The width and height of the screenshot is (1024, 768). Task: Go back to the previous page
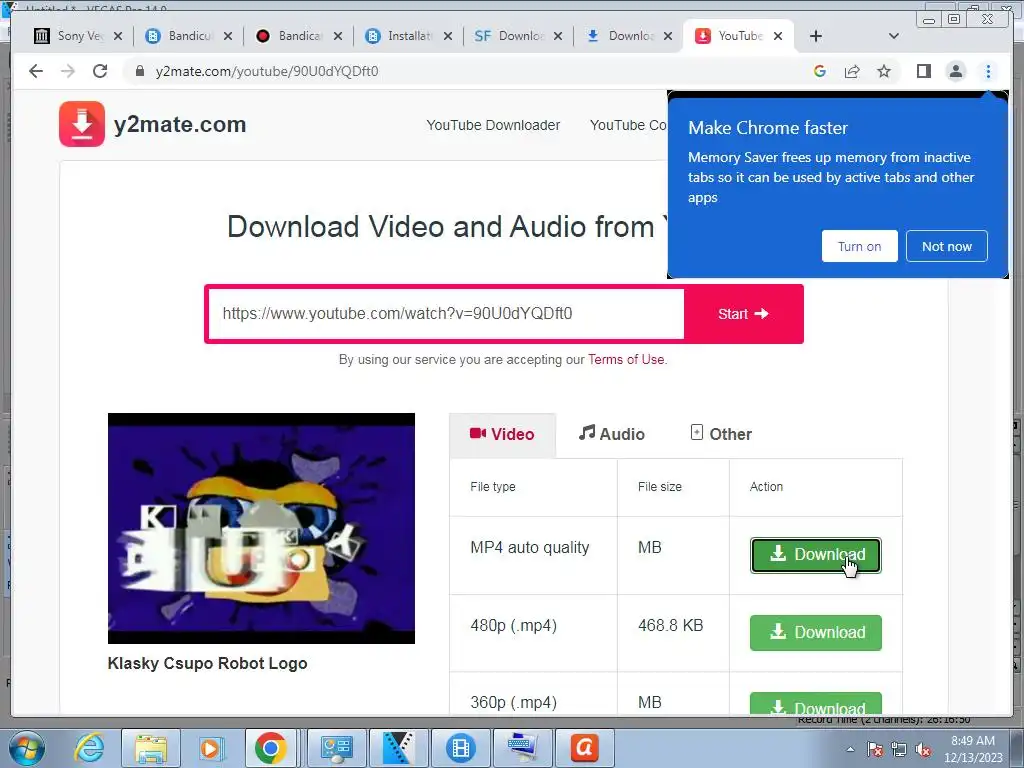click(x=36, y=71)
